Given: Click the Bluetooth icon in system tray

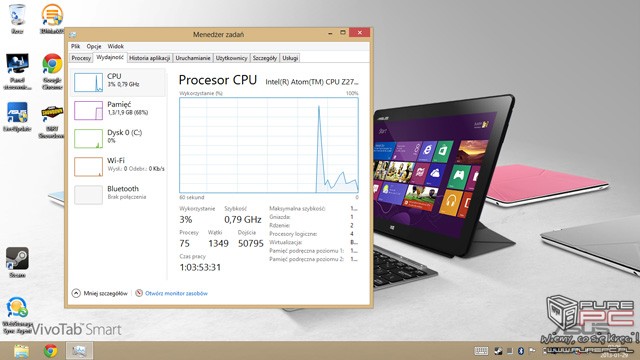Looking at the screenshot, I should pos(521,351).
